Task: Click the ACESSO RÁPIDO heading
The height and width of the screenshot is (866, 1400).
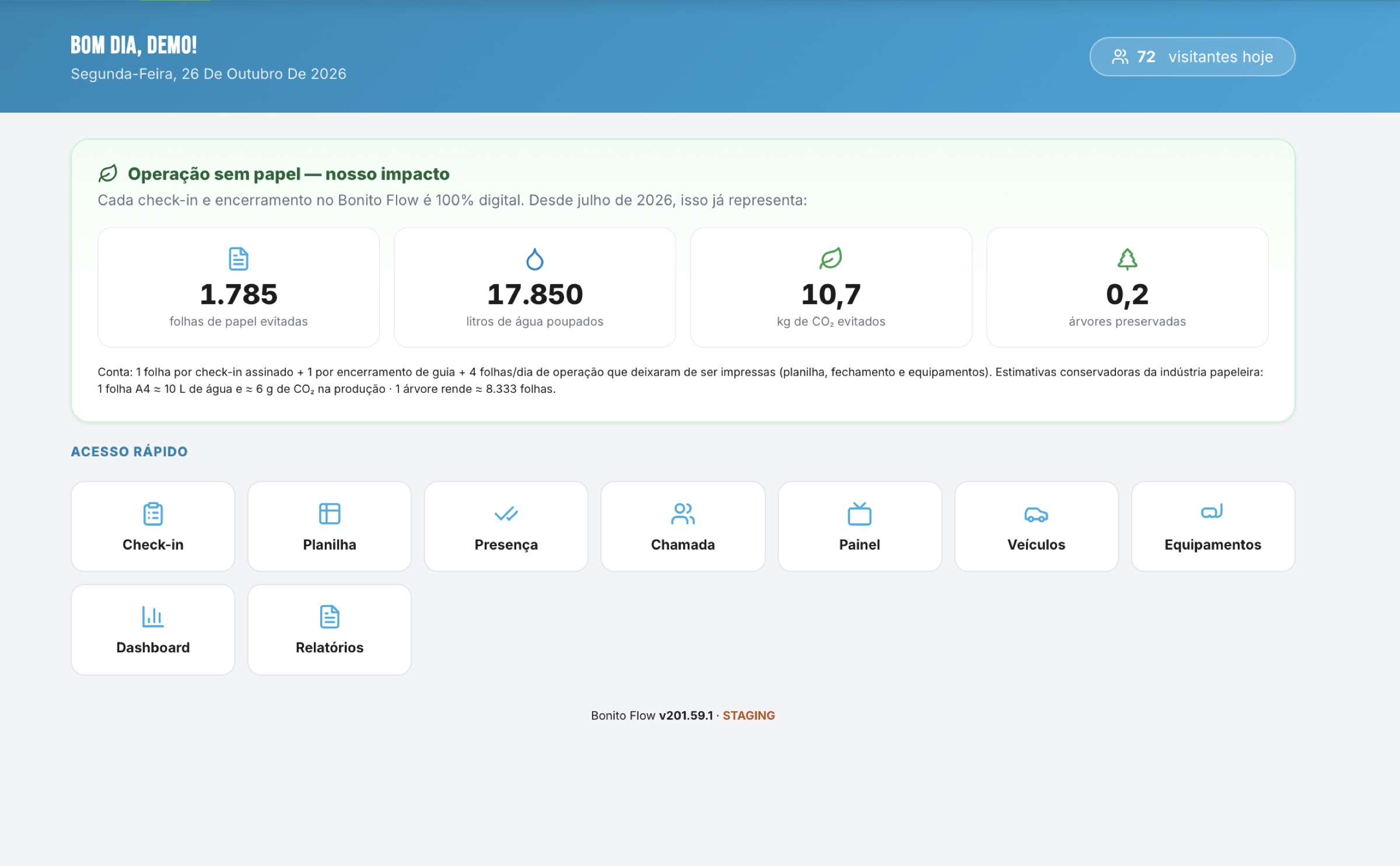Action: coord(129,452)
